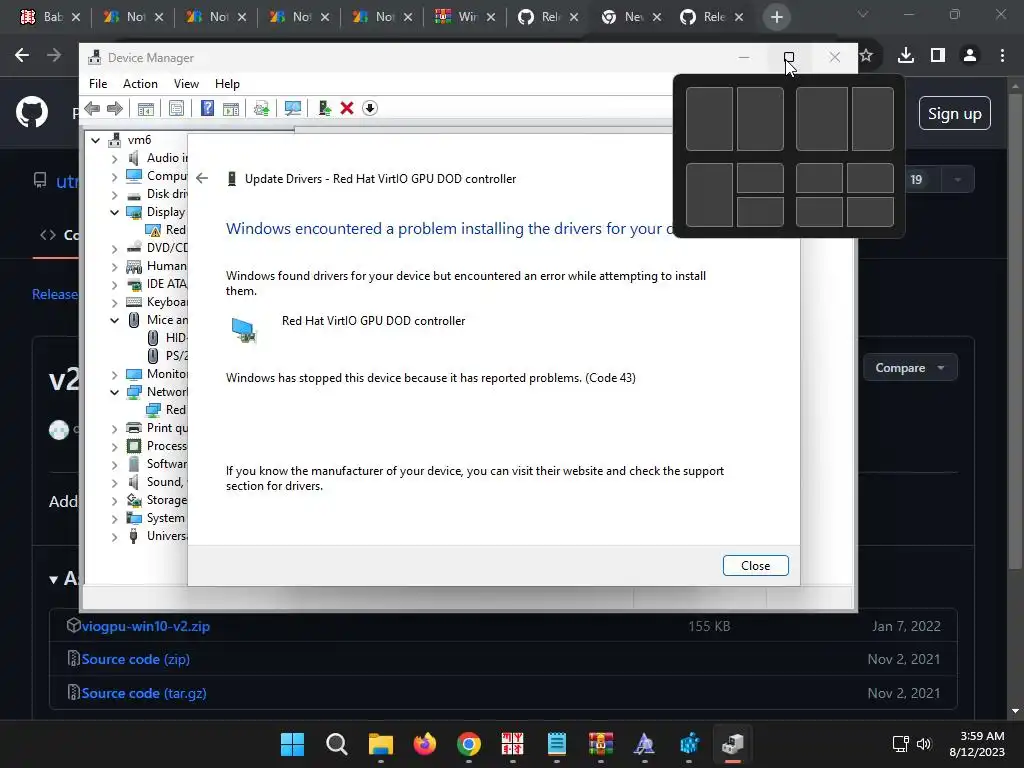
Task: Click Scan for hardware changes monitor icon
Action: pyautogui.click(x=293, y=108)
